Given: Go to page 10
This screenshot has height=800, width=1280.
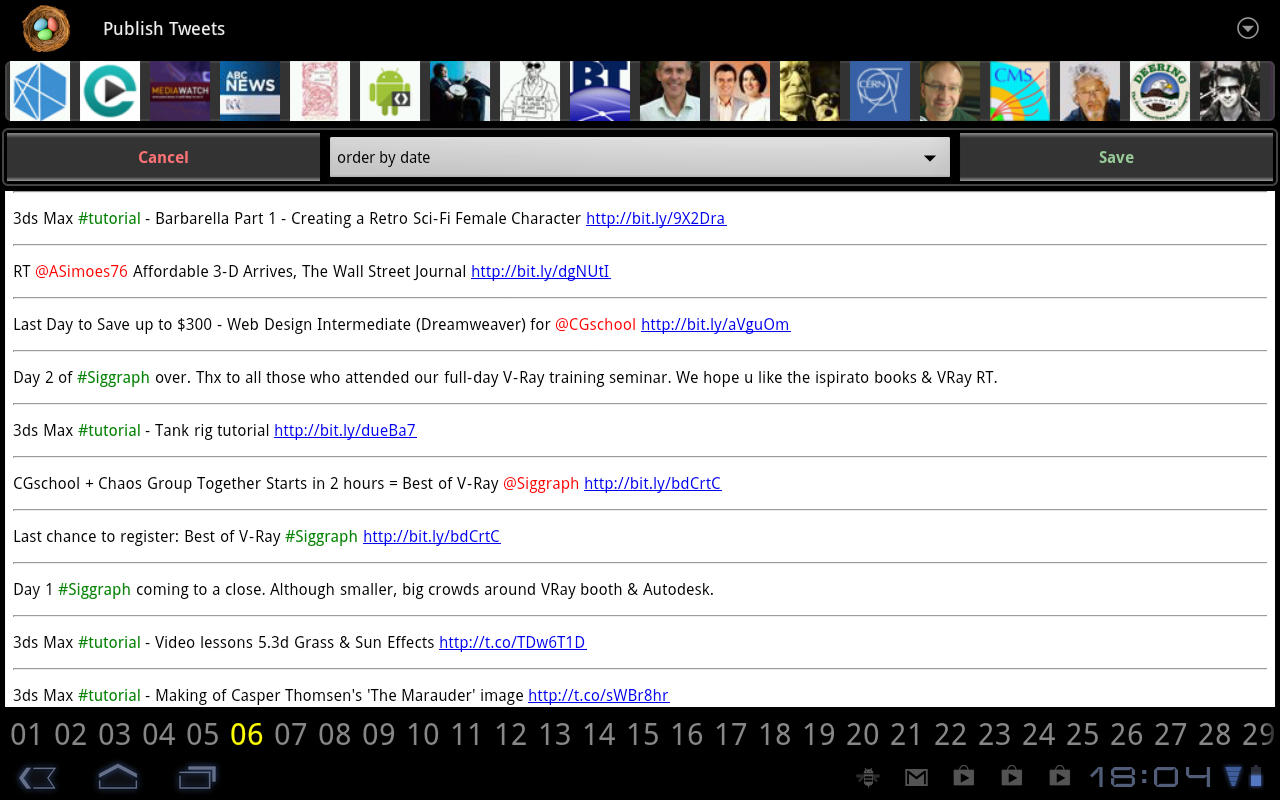Looking at the screenshot, I should pos(422,735).
